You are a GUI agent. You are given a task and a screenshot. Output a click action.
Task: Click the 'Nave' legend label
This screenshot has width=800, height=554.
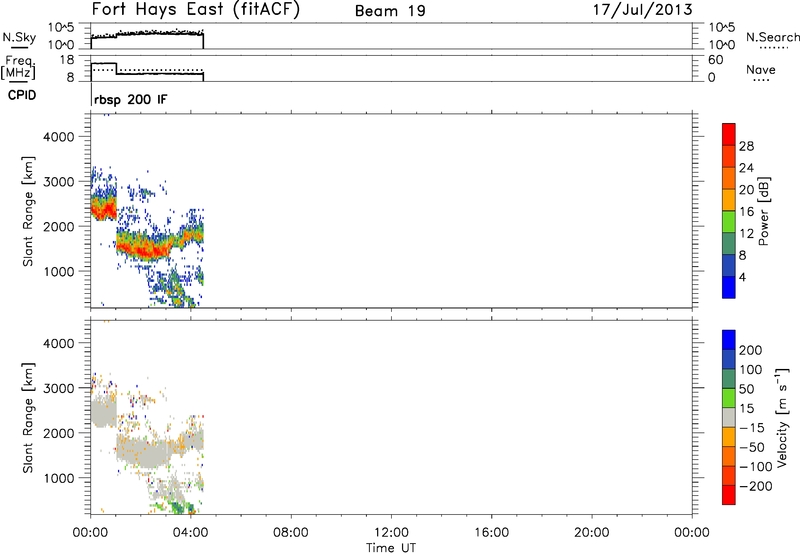[761, 70]
